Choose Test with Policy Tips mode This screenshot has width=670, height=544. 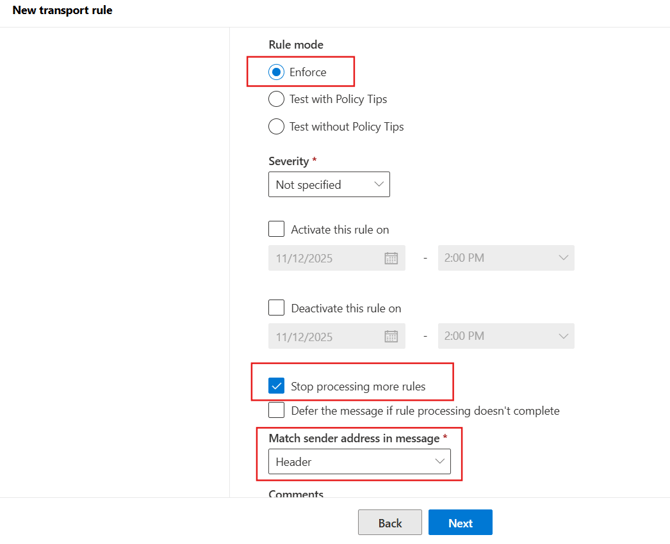(276, 99)
